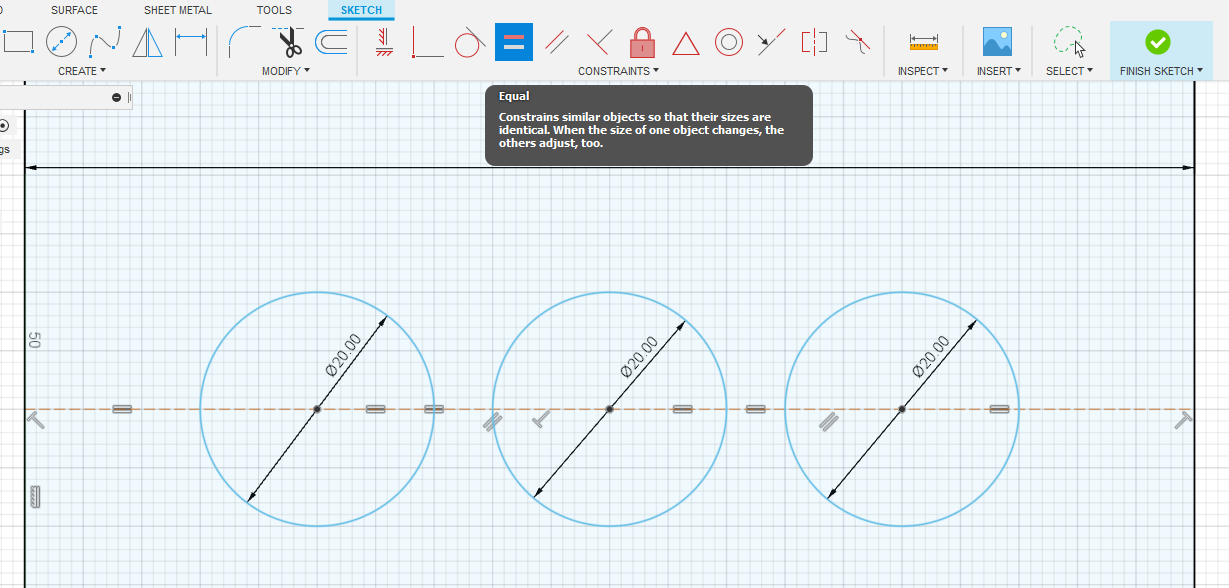Activate the Select tool icon

(x=1069, y=42)
